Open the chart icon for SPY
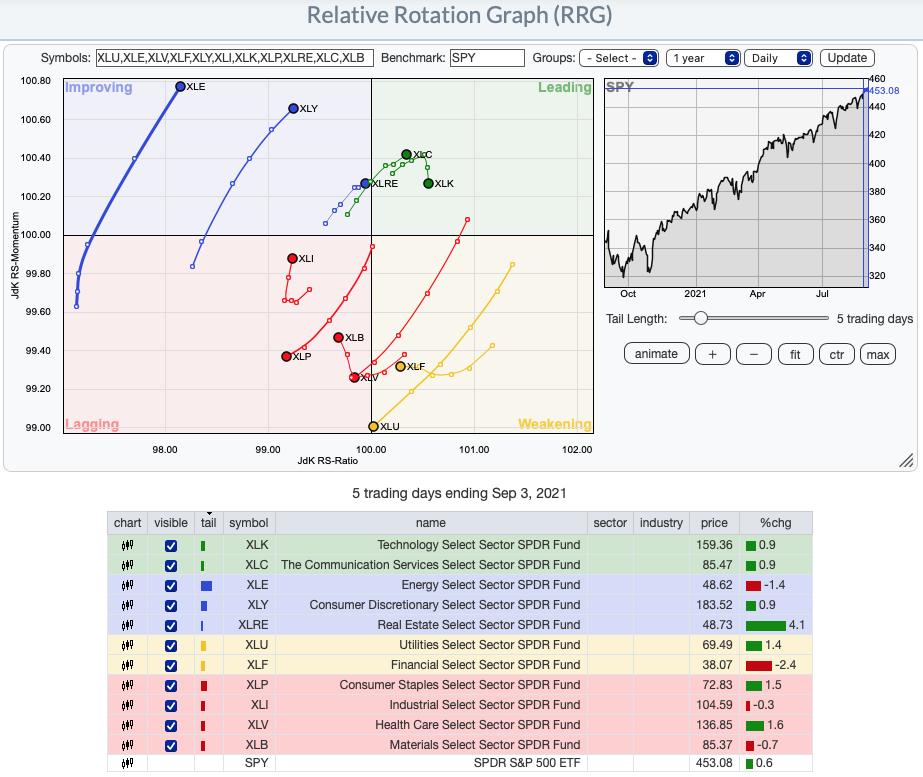The image size is (923, 777). [127, 763]
